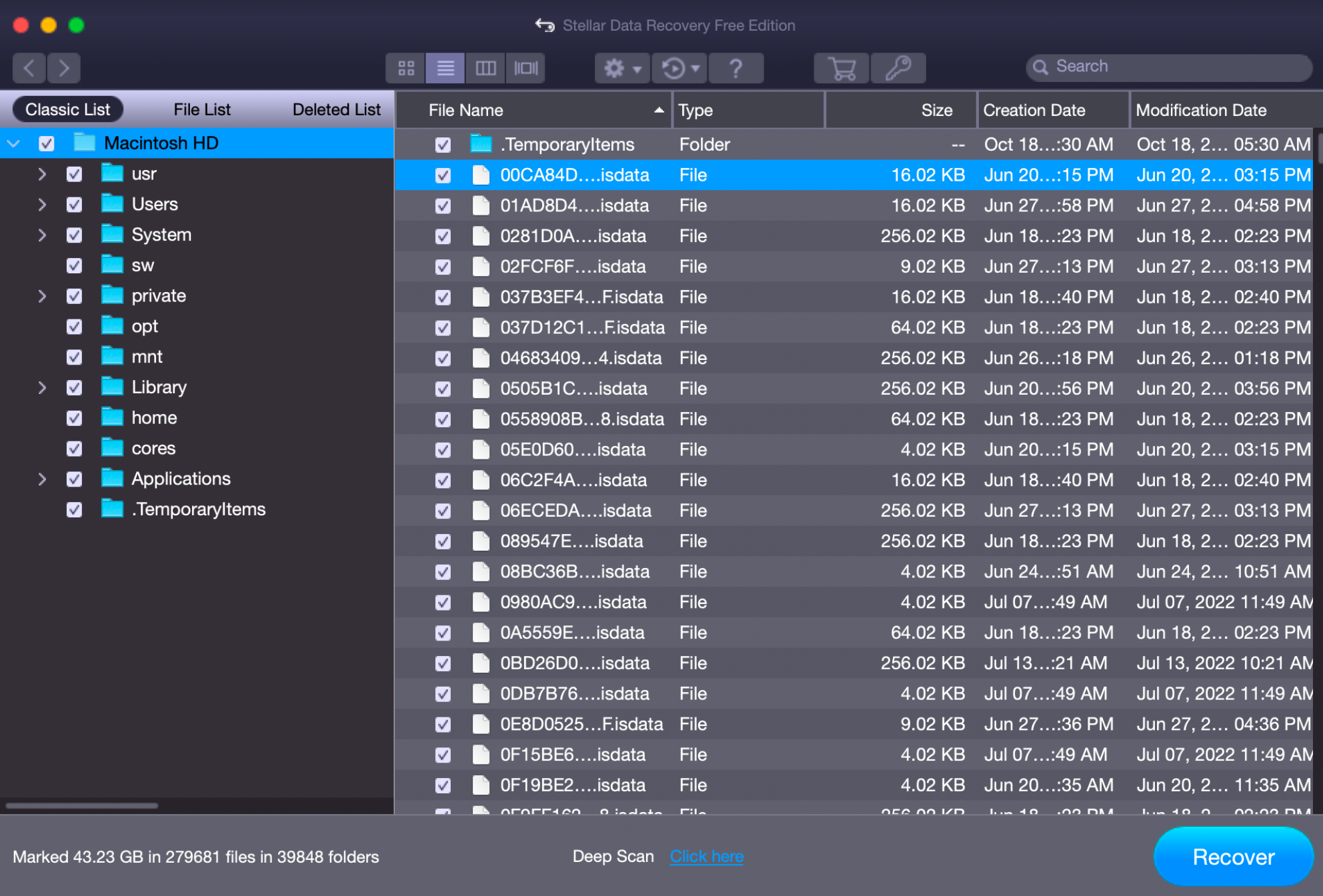Uncheck the usr folder checkbox
The height and width of the screenshot is (896, 1323).
[x=74, y=174]
